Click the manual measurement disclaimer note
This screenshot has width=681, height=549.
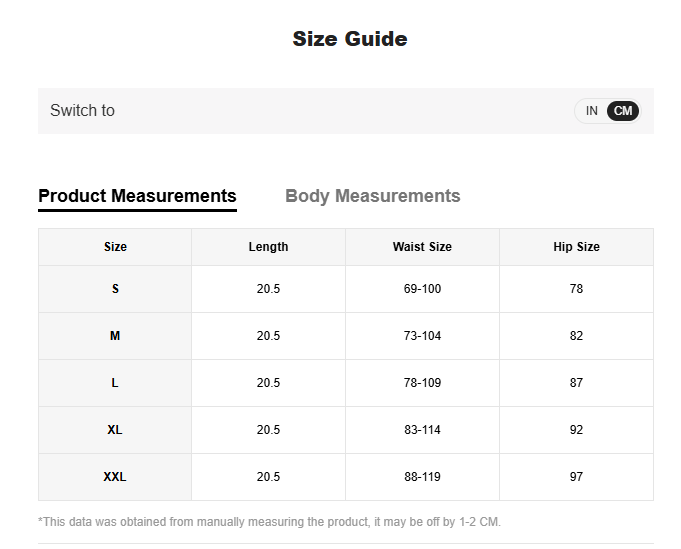point(269,522)
